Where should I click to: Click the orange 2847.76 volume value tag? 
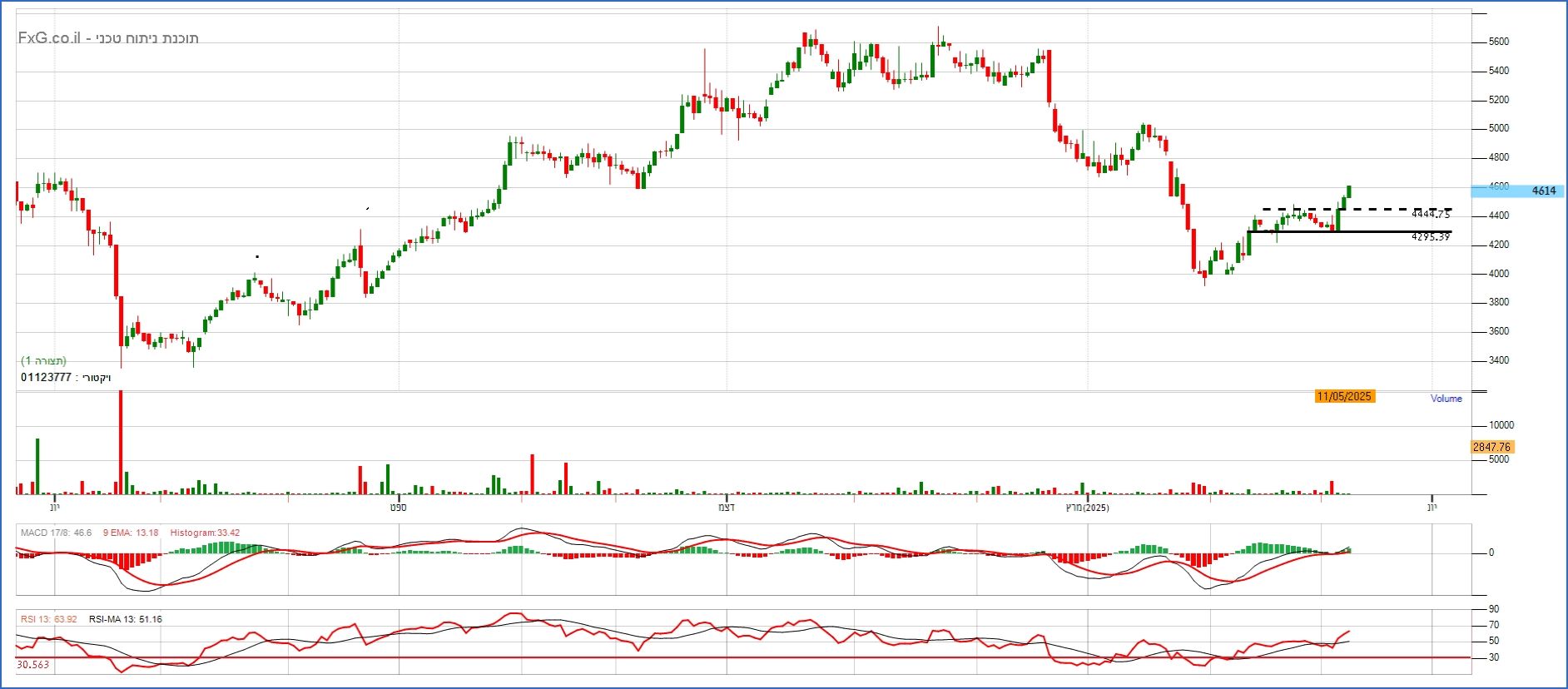pos(1491,447)
